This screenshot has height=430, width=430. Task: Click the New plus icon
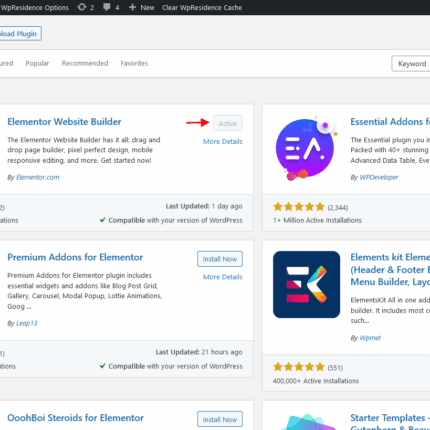(132, 7)
